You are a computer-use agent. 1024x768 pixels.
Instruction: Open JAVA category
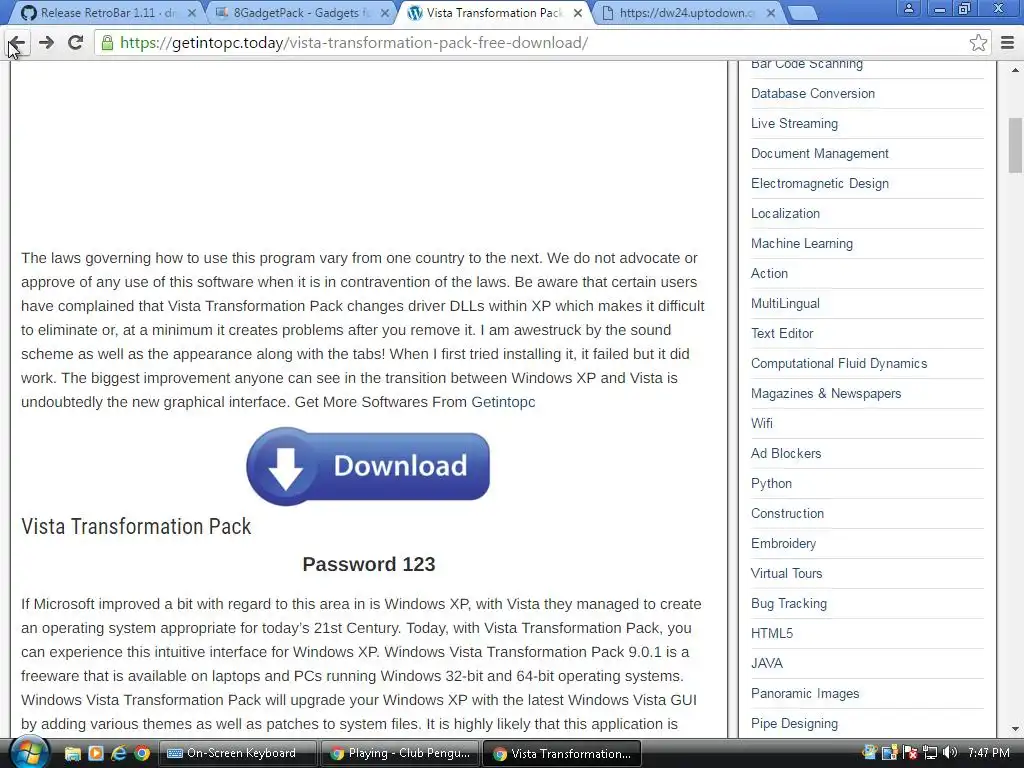pyautogui.click(x=767, y=664)
